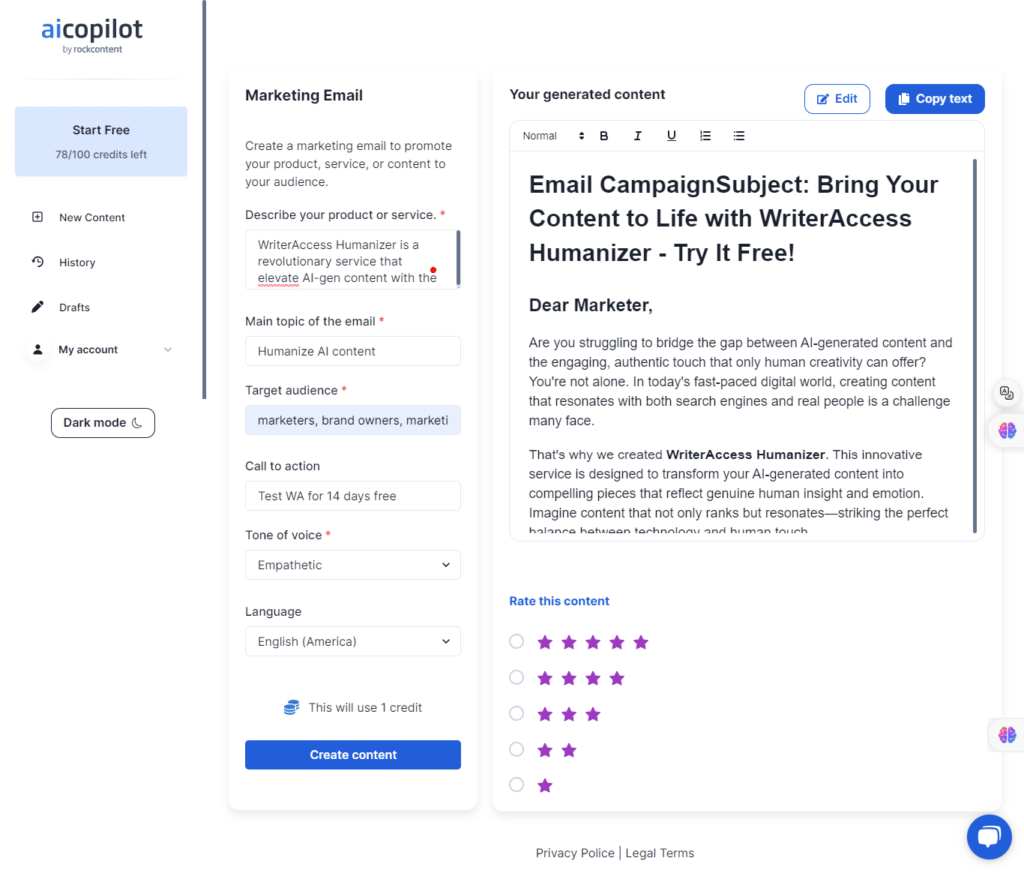
Task: Open the Language dropdown
Action: [353, 642]
